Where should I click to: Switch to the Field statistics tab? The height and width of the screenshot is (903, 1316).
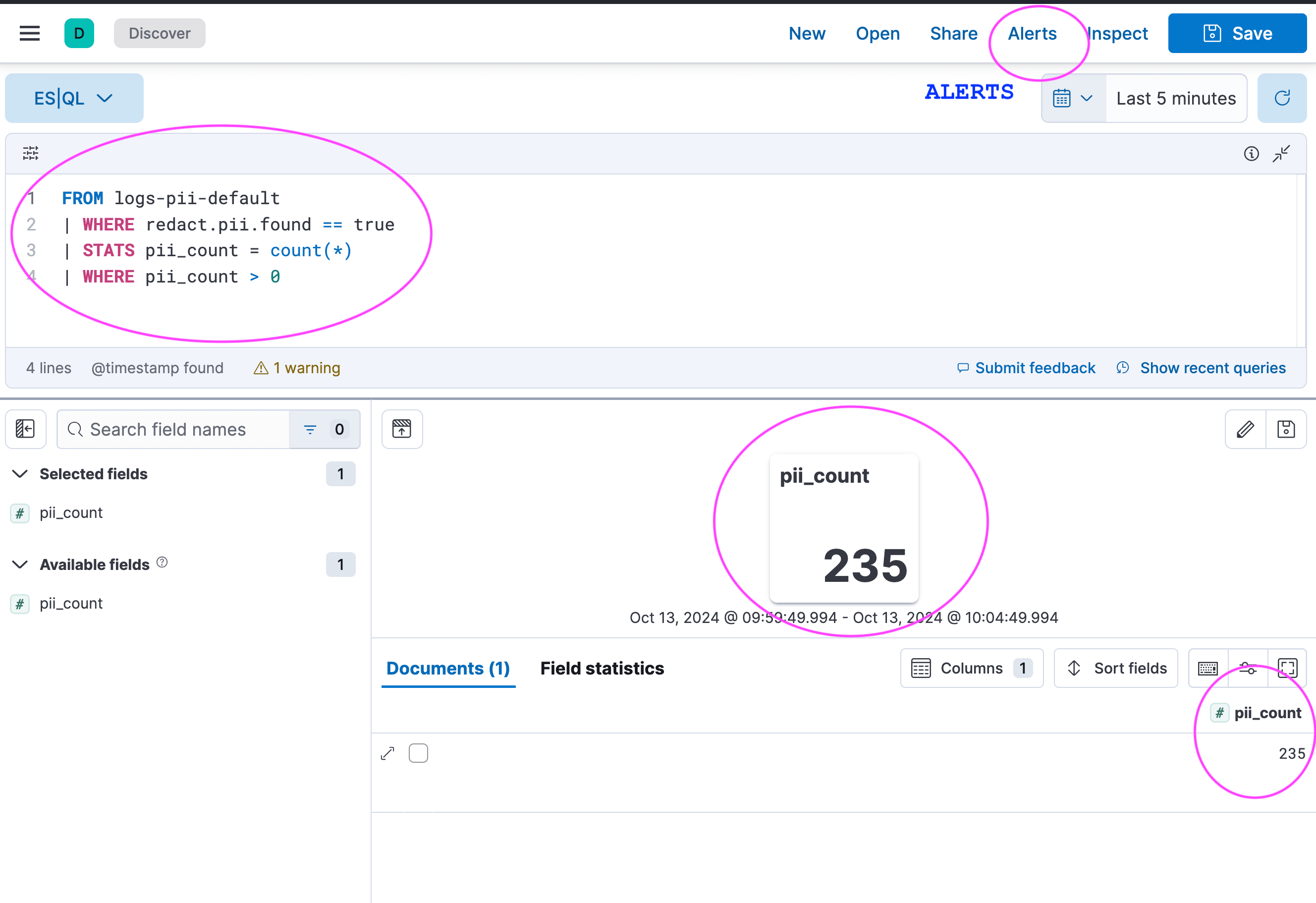(x=602, y=669)
